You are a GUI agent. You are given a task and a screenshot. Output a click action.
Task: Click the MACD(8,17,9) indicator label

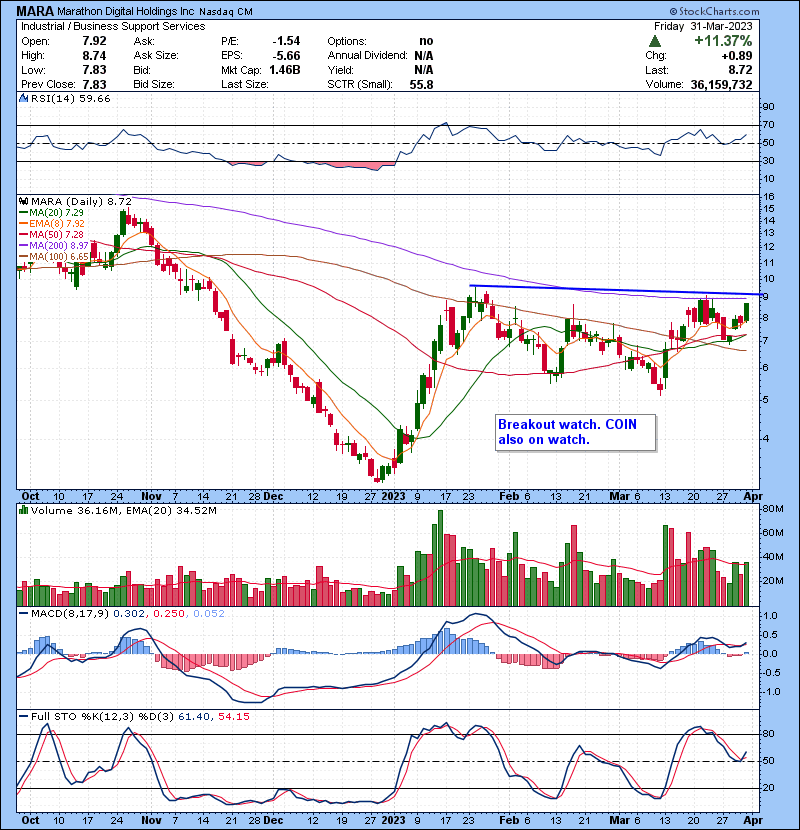(70, 614)
